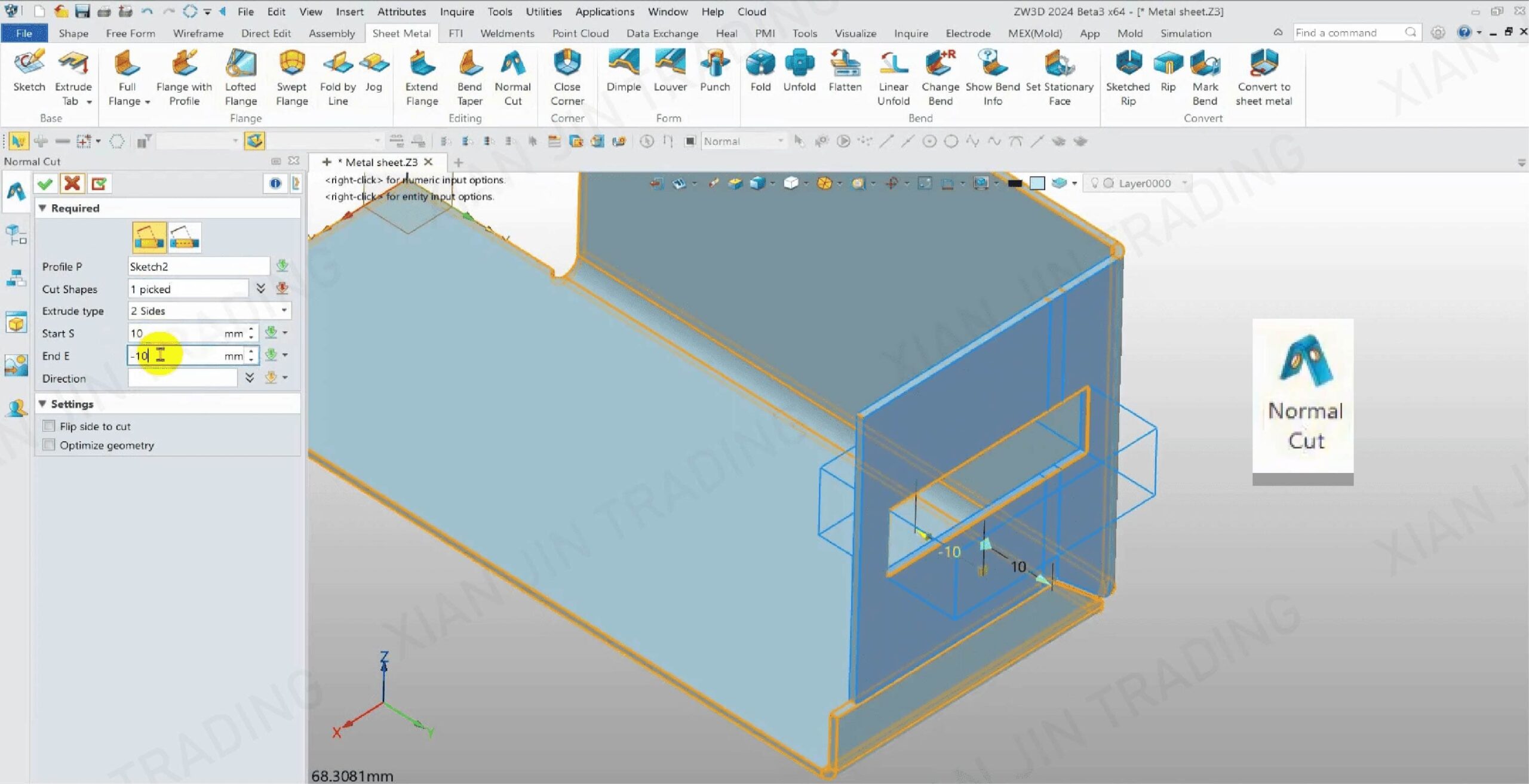
Task: Open the Extrude type dropdown
Action: pos(284,310)
